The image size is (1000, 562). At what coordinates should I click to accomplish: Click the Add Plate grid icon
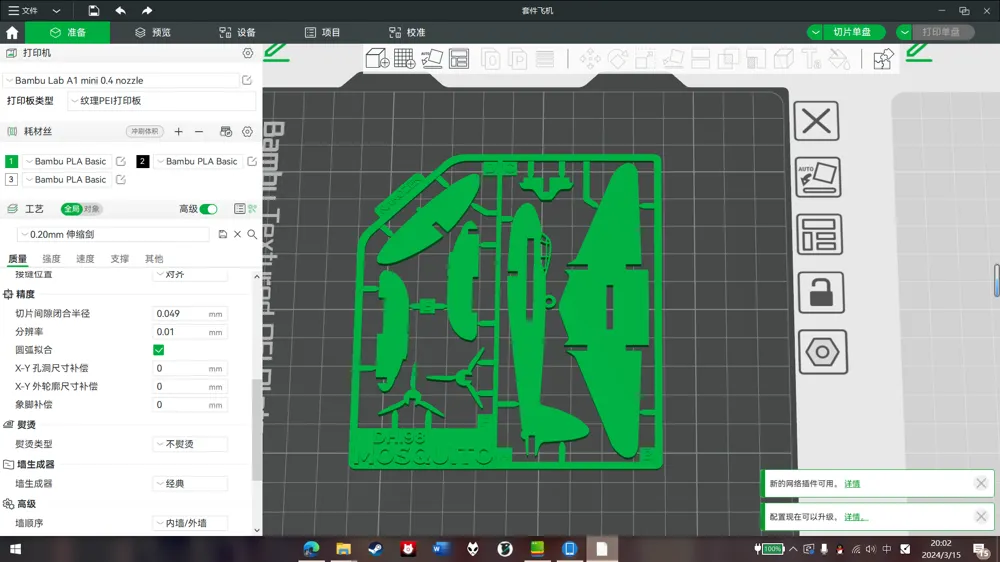pos(404,59)
